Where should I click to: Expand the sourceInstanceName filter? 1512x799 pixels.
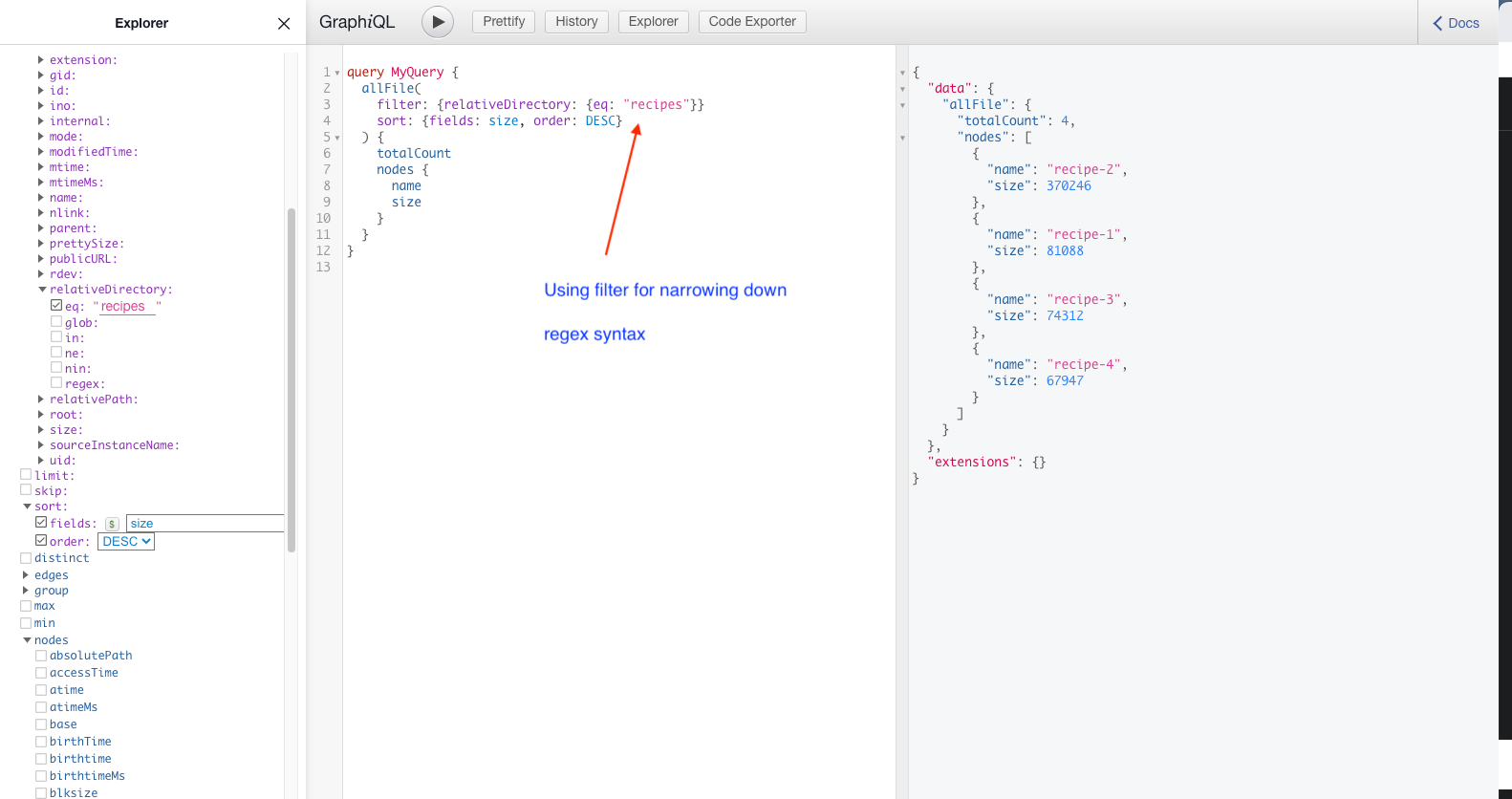pos(41,444)
